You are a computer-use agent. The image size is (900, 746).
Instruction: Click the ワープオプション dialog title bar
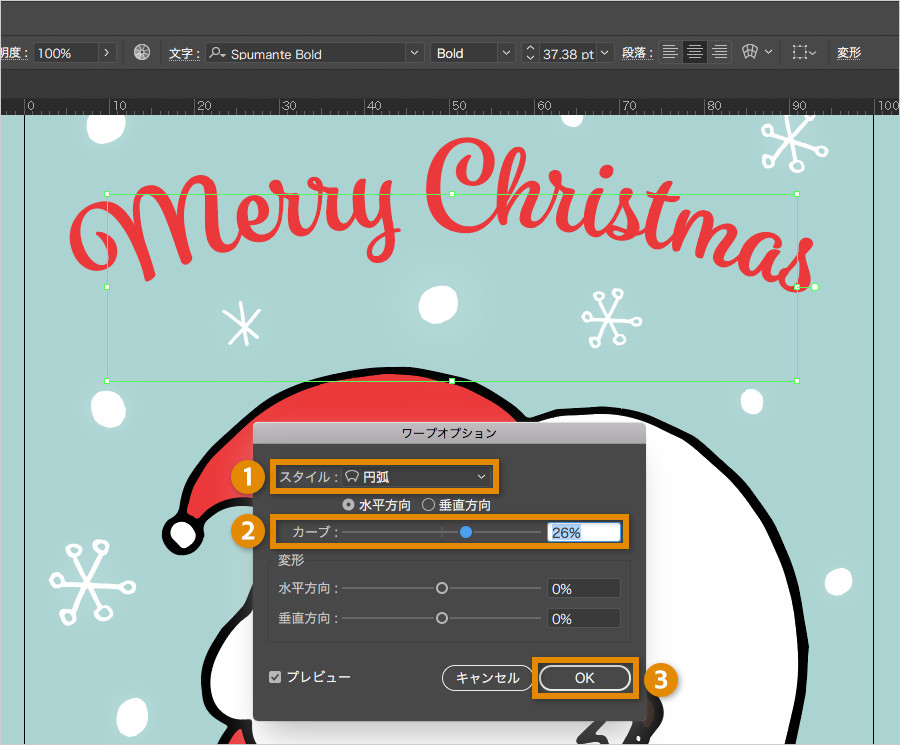pos(449,433)
